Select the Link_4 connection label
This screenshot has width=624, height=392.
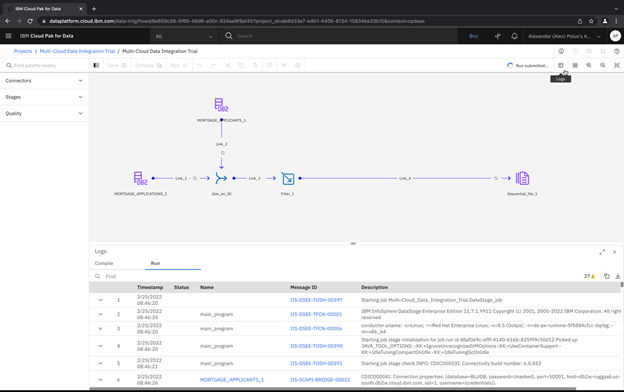[405, 178]
